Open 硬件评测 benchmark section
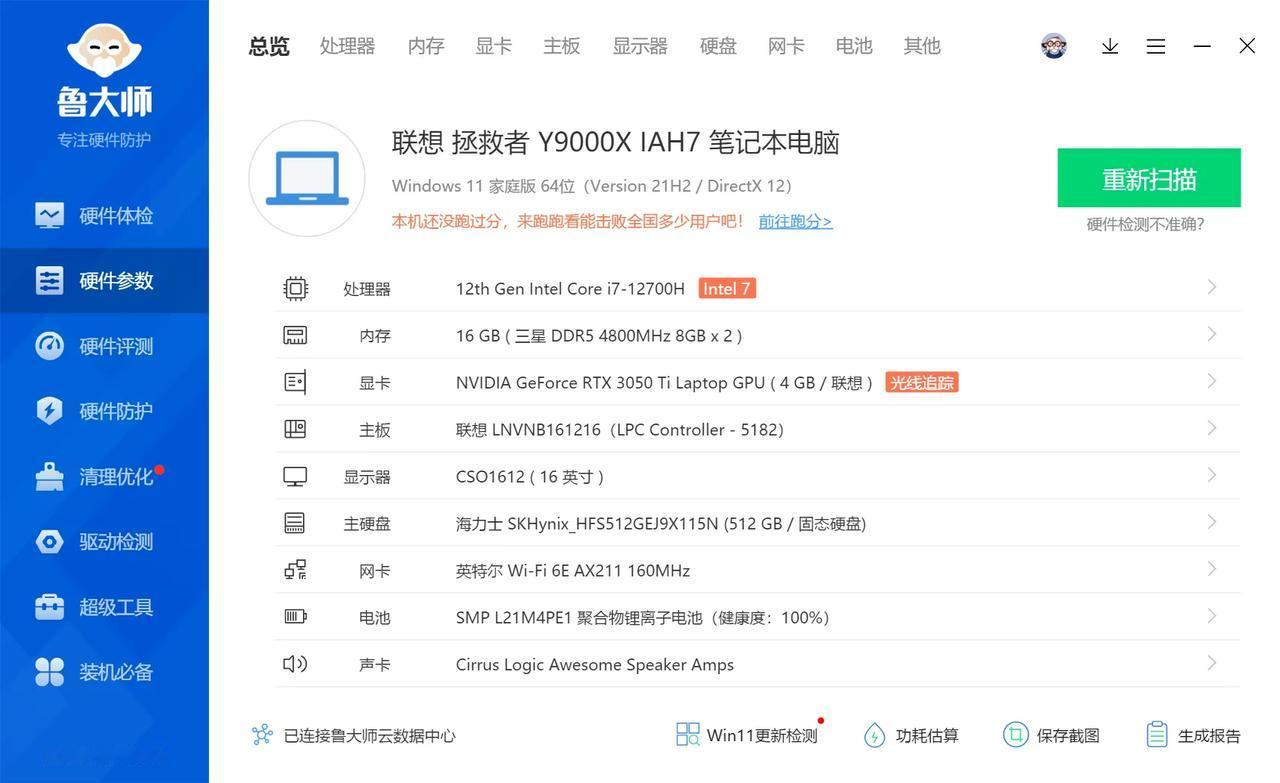Image resolution: width=1280 pixels, height=783 pixels. click(x=104, y=346)
